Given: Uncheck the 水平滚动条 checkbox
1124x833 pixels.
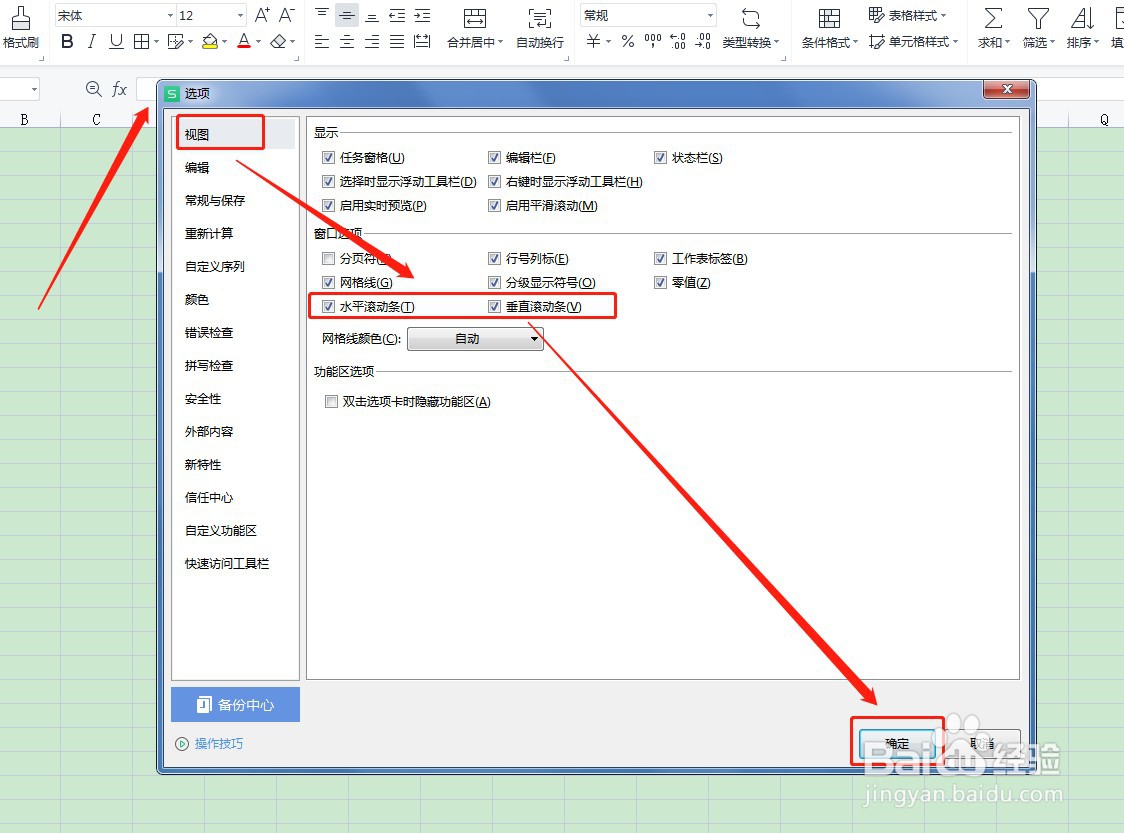Looking at the screenshot, I should pyautogui.click(x=328, y=306).
